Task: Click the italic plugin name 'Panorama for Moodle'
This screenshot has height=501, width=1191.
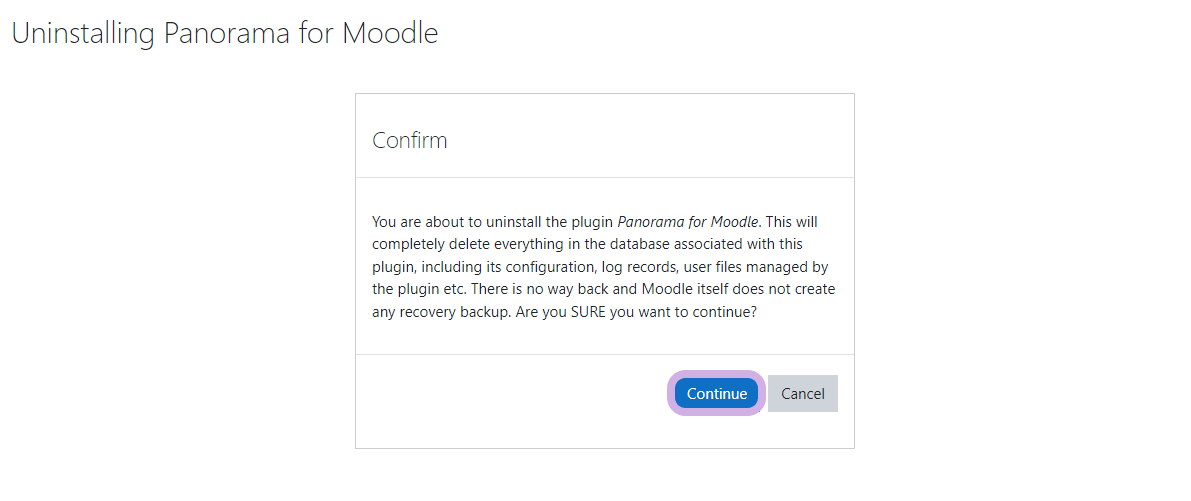Action: 687,221
